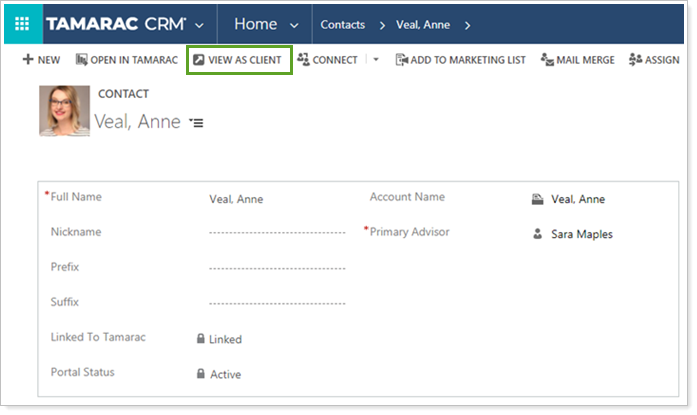The height and width of the screenshot is (415, 697).
Task: Expand the Tamarac CRM dropdown chevron
Action: 200,25
